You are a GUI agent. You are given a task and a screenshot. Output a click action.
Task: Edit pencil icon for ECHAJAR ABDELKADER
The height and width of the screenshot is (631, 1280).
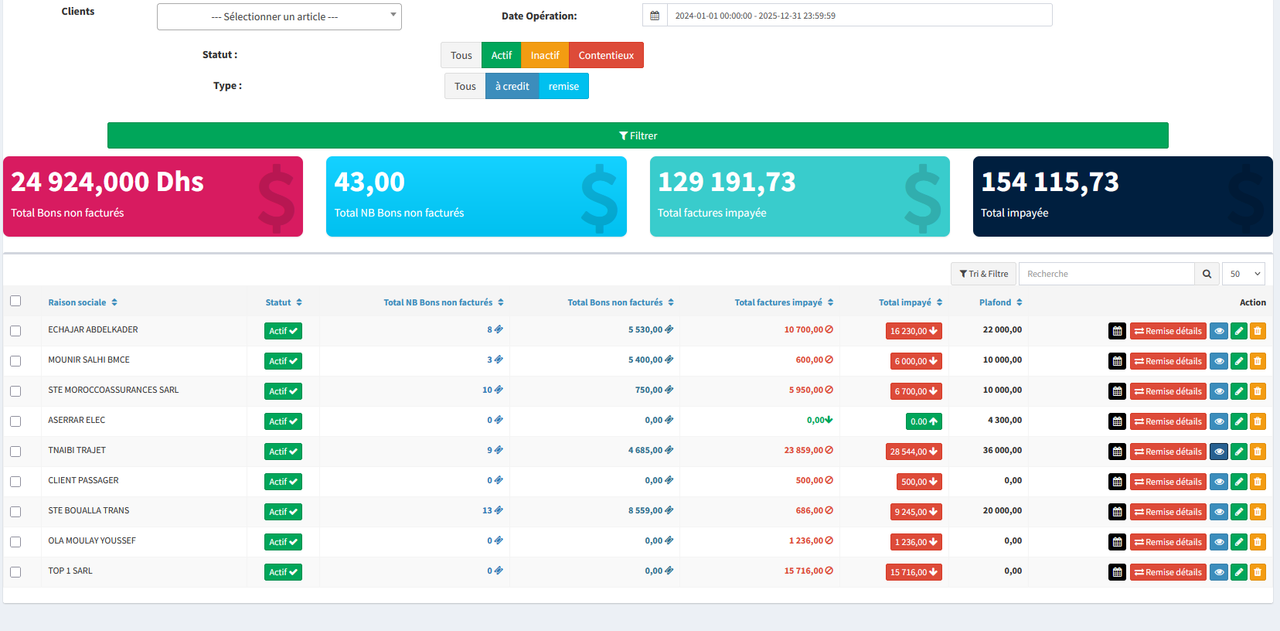point(1239,331)
